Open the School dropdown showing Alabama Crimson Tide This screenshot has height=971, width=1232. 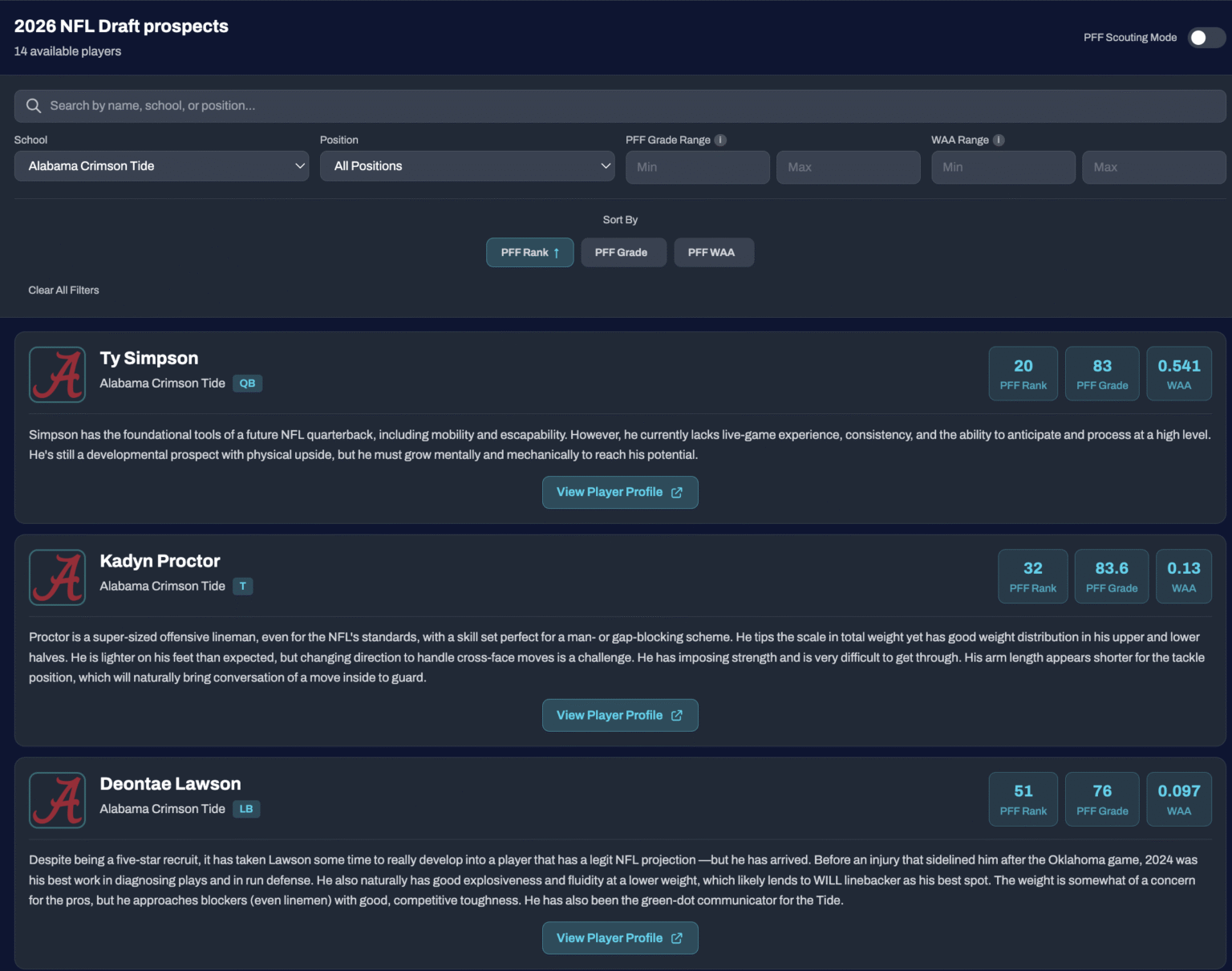[161, 166]
